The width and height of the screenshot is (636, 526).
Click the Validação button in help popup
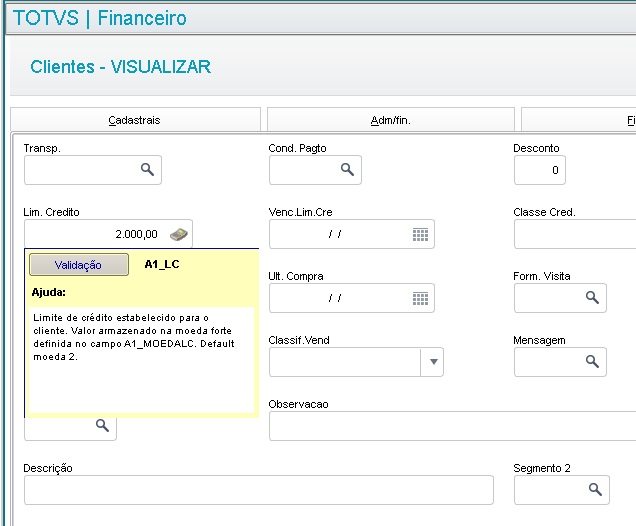[79, 265]
